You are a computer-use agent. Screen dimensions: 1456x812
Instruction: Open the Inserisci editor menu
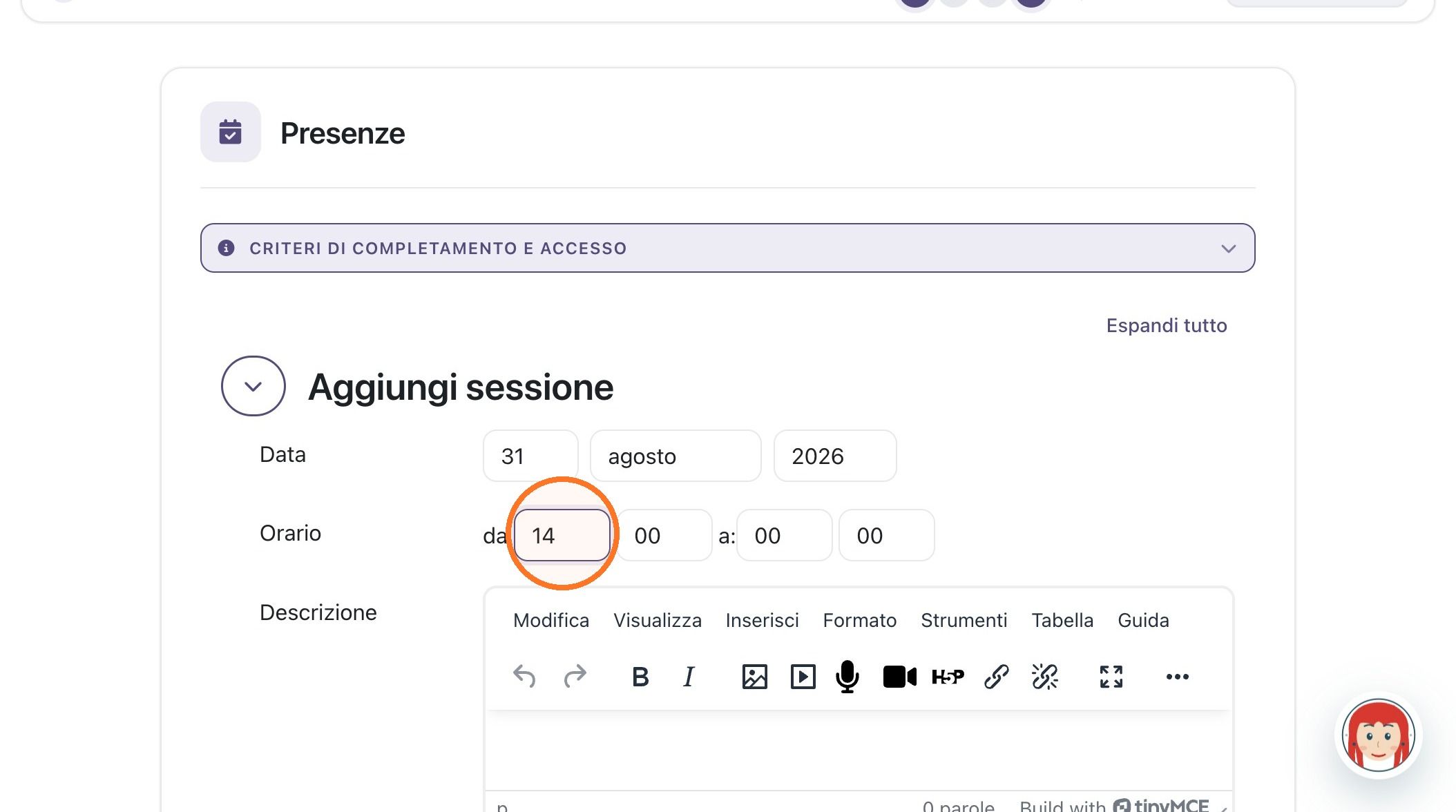coord(762,620)
